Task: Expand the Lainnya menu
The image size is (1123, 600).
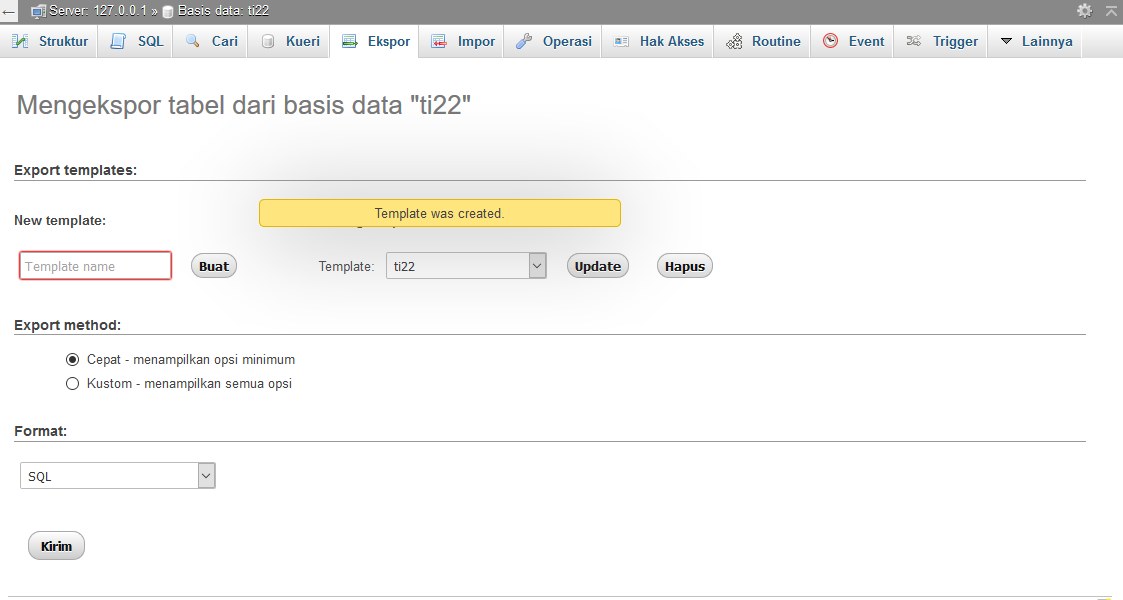Action: [x=1034, y=40]
